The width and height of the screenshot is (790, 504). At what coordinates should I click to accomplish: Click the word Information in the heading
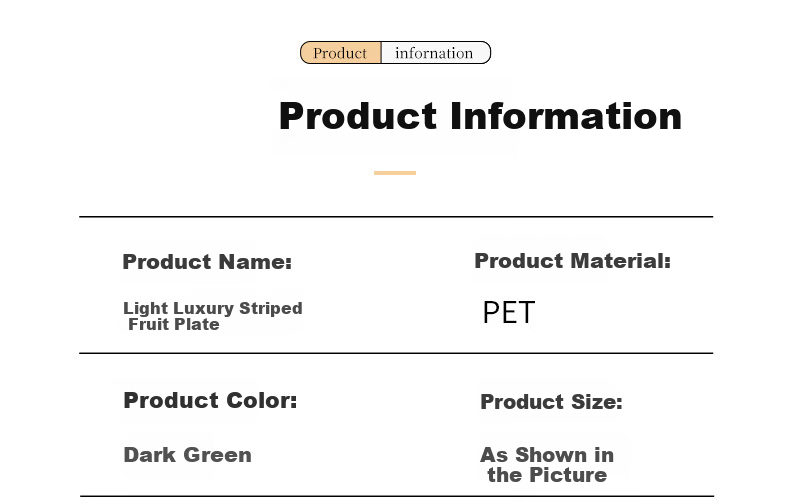click(x=566, y=116)
